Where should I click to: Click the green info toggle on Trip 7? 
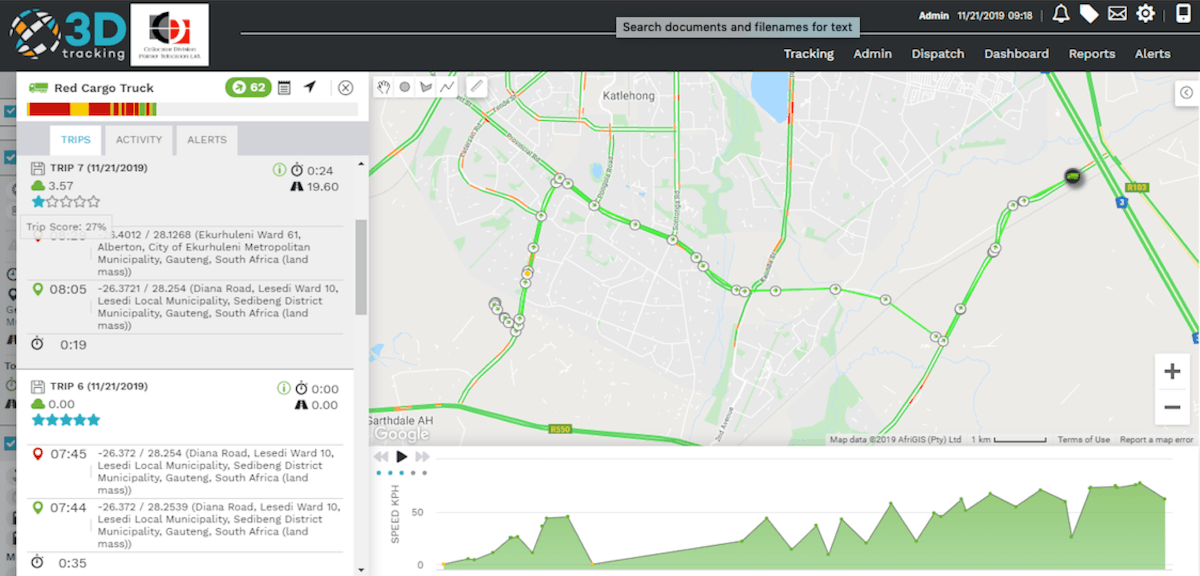click(x=279, y=168)
